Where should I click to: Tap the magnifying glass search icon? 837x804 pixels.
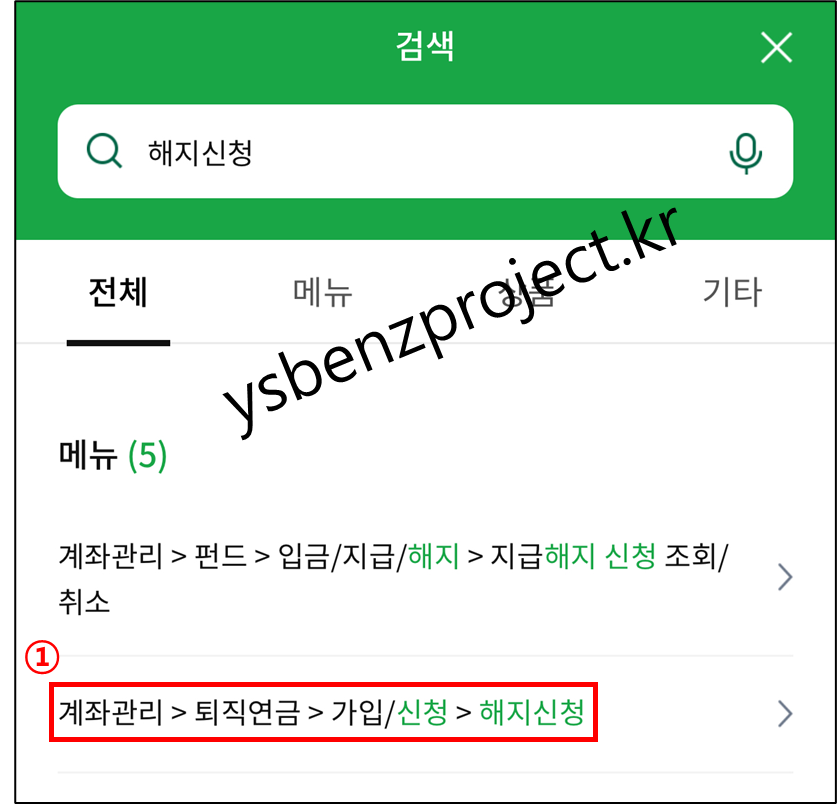coord(104,151)
